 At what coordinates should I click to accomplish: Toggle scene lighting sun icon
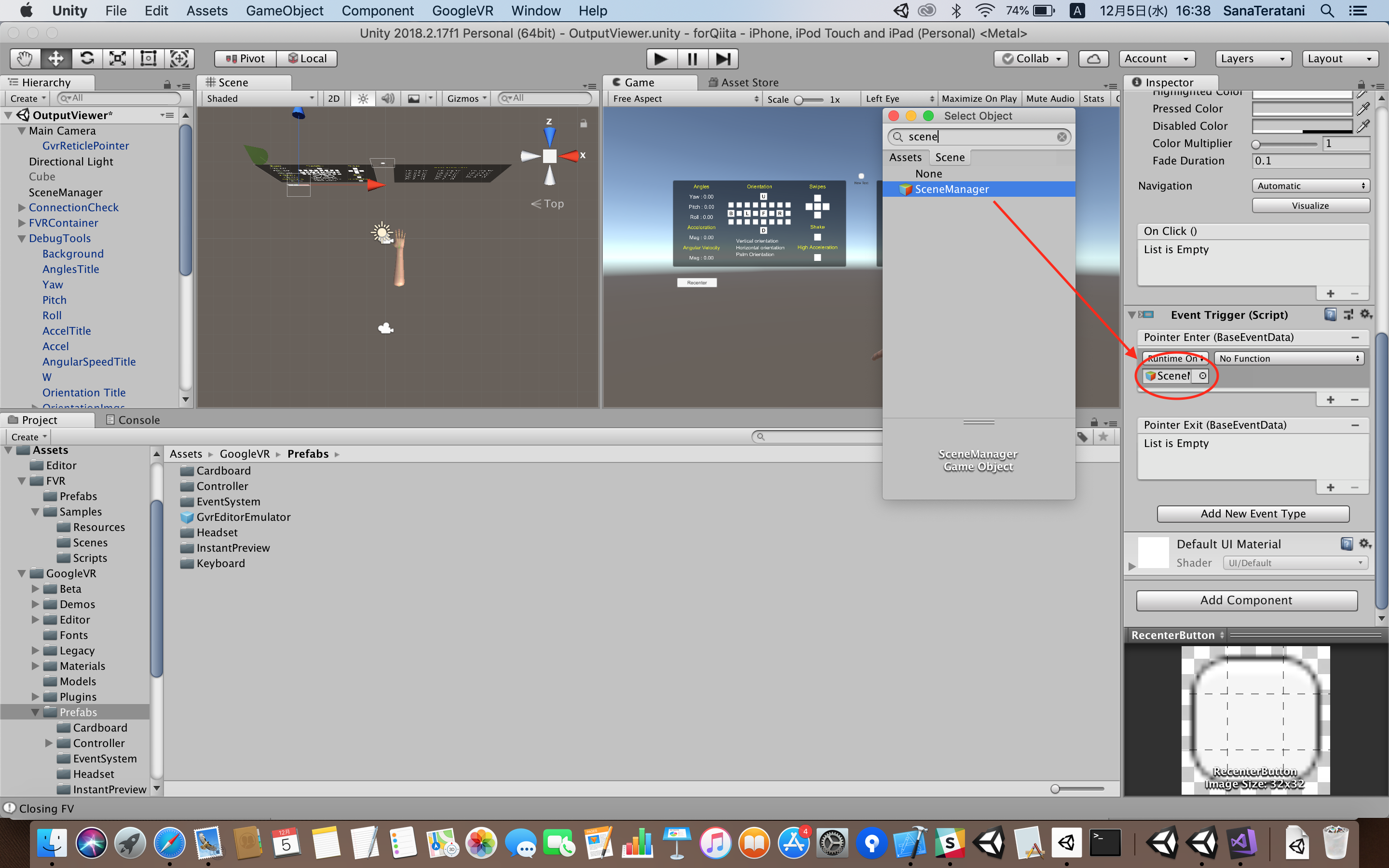[363, 99]
